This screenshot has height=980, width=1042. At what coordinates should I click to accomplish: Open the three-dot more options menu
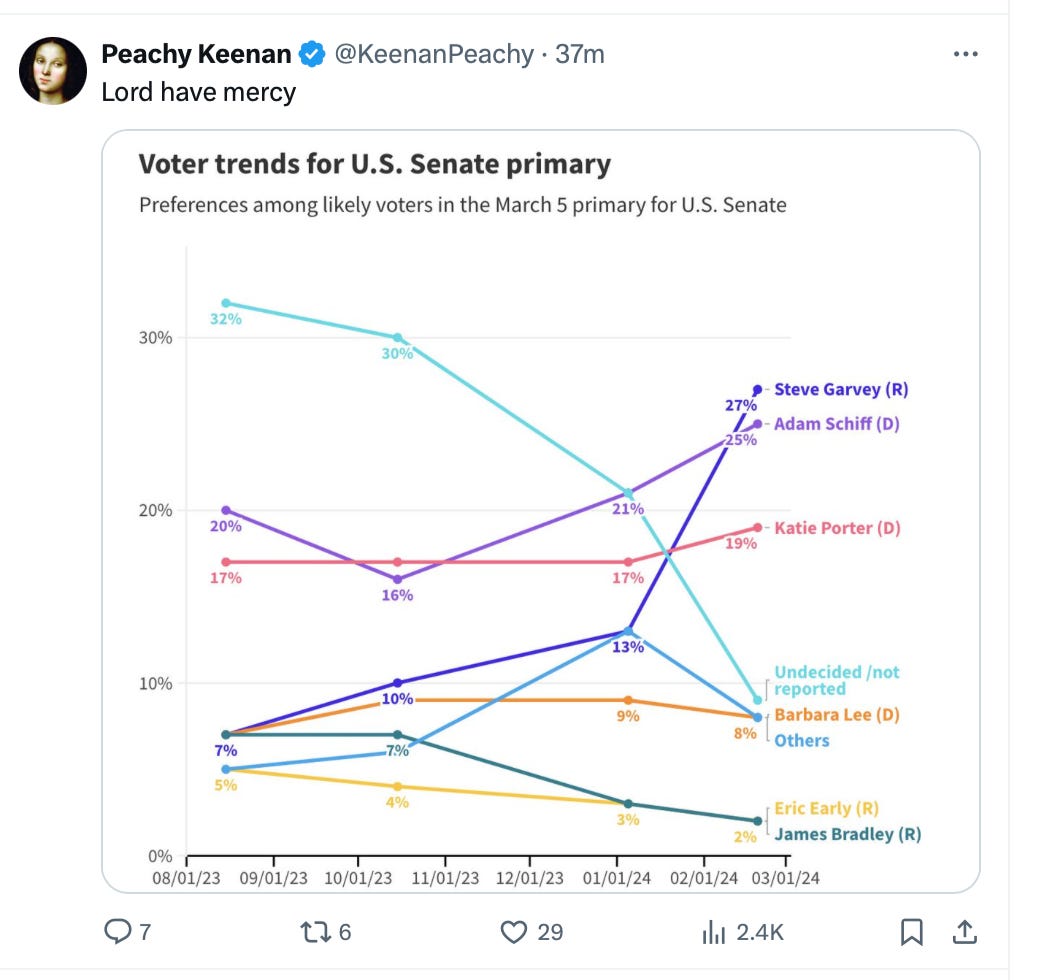pos(965,55)
